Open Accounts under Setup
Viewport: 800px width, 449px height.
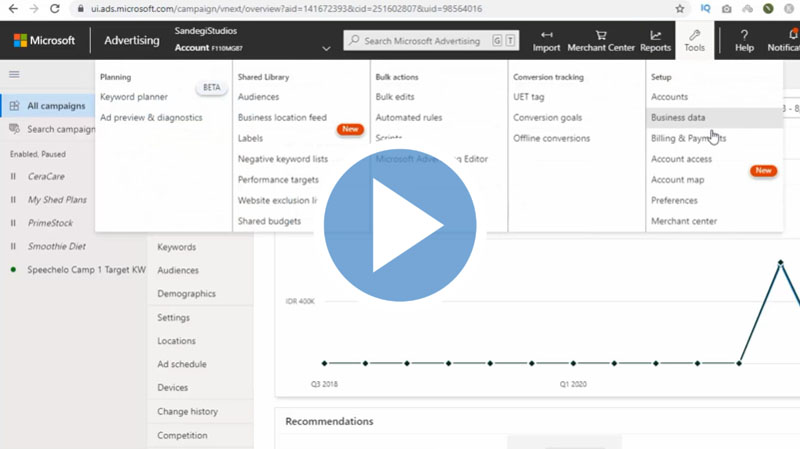pos(669,96)
